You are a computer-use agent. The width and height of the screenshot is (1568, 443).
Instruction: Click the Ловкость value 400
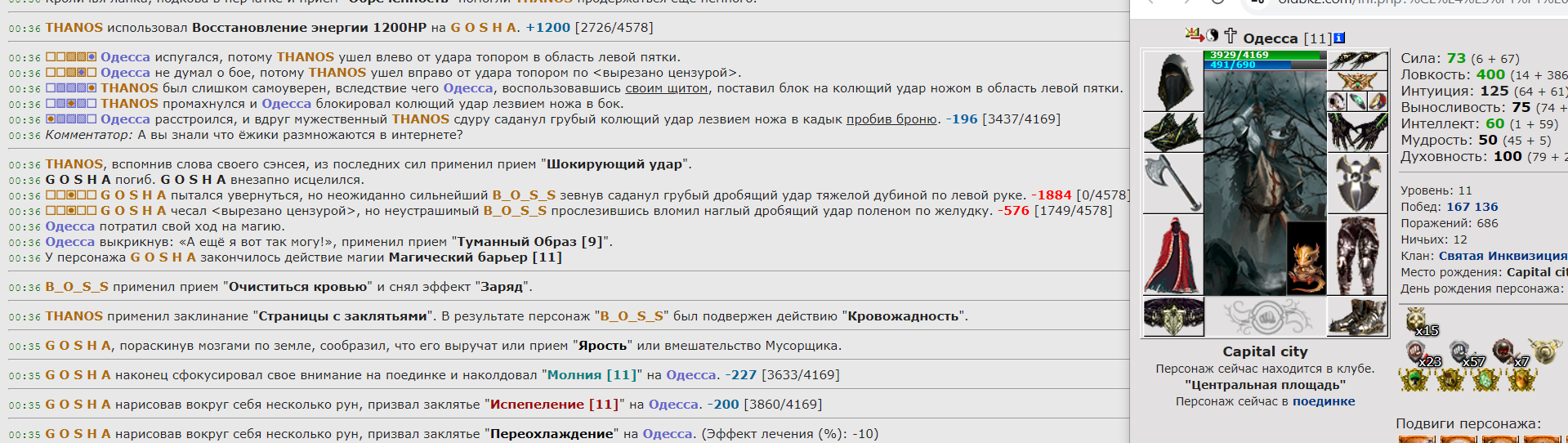click(1490, 74)
